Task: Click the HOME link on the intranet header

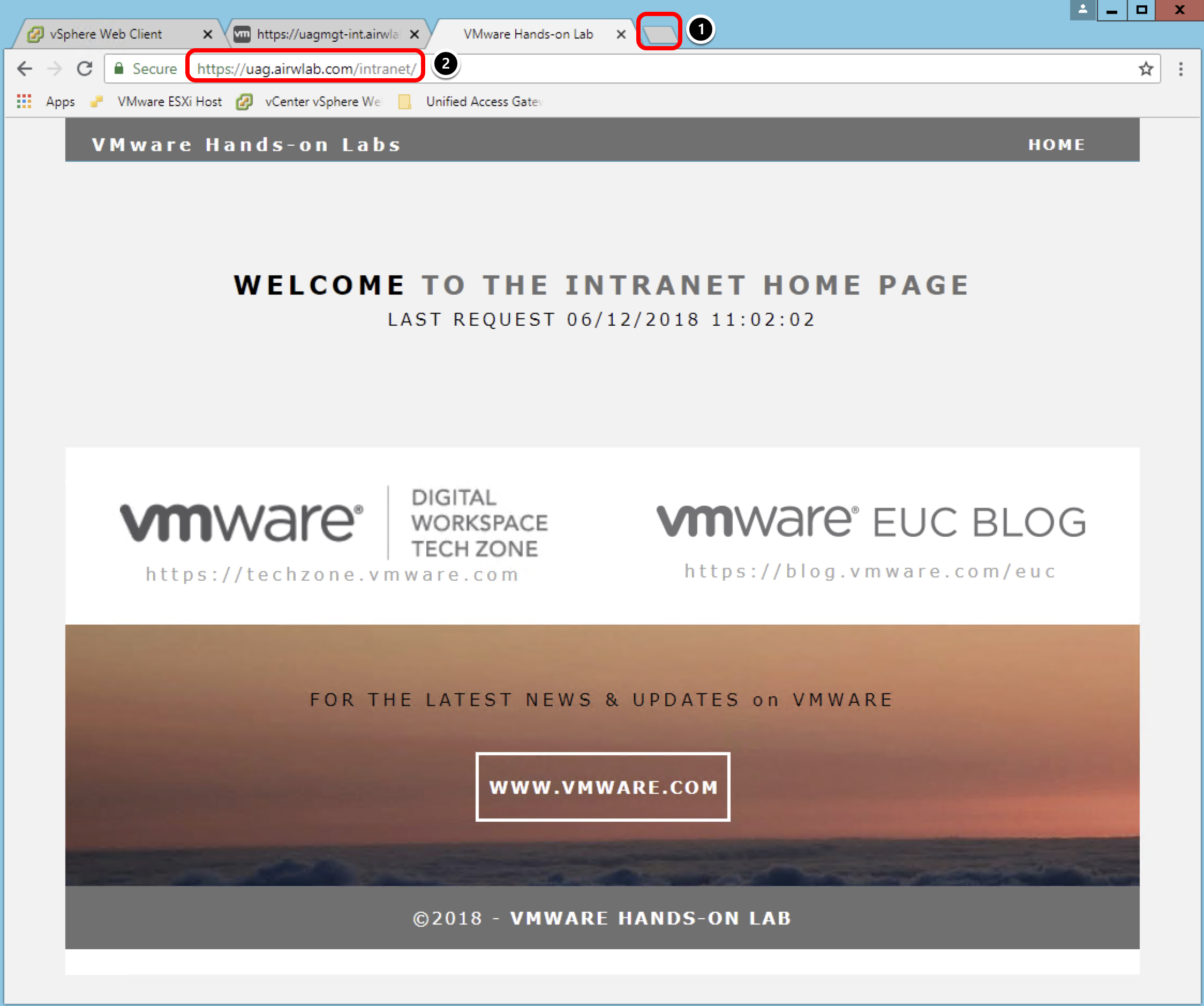Action: pos(1056,144)
